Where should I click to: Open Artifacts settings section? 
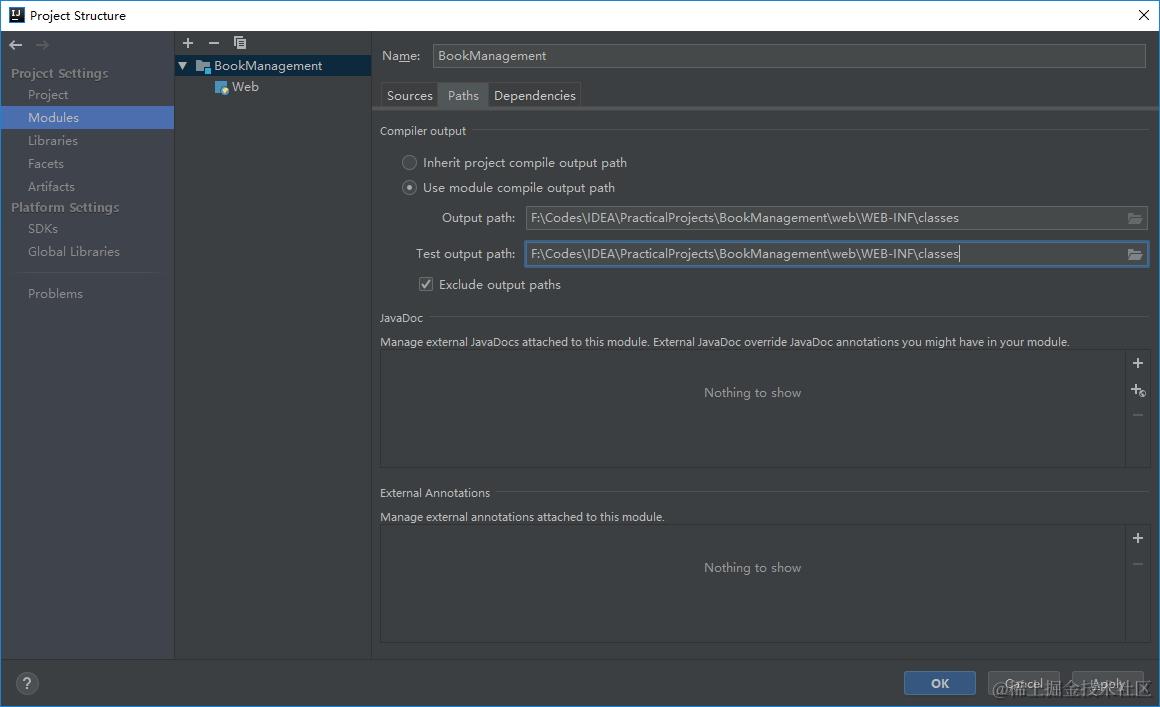coord(51,186)
